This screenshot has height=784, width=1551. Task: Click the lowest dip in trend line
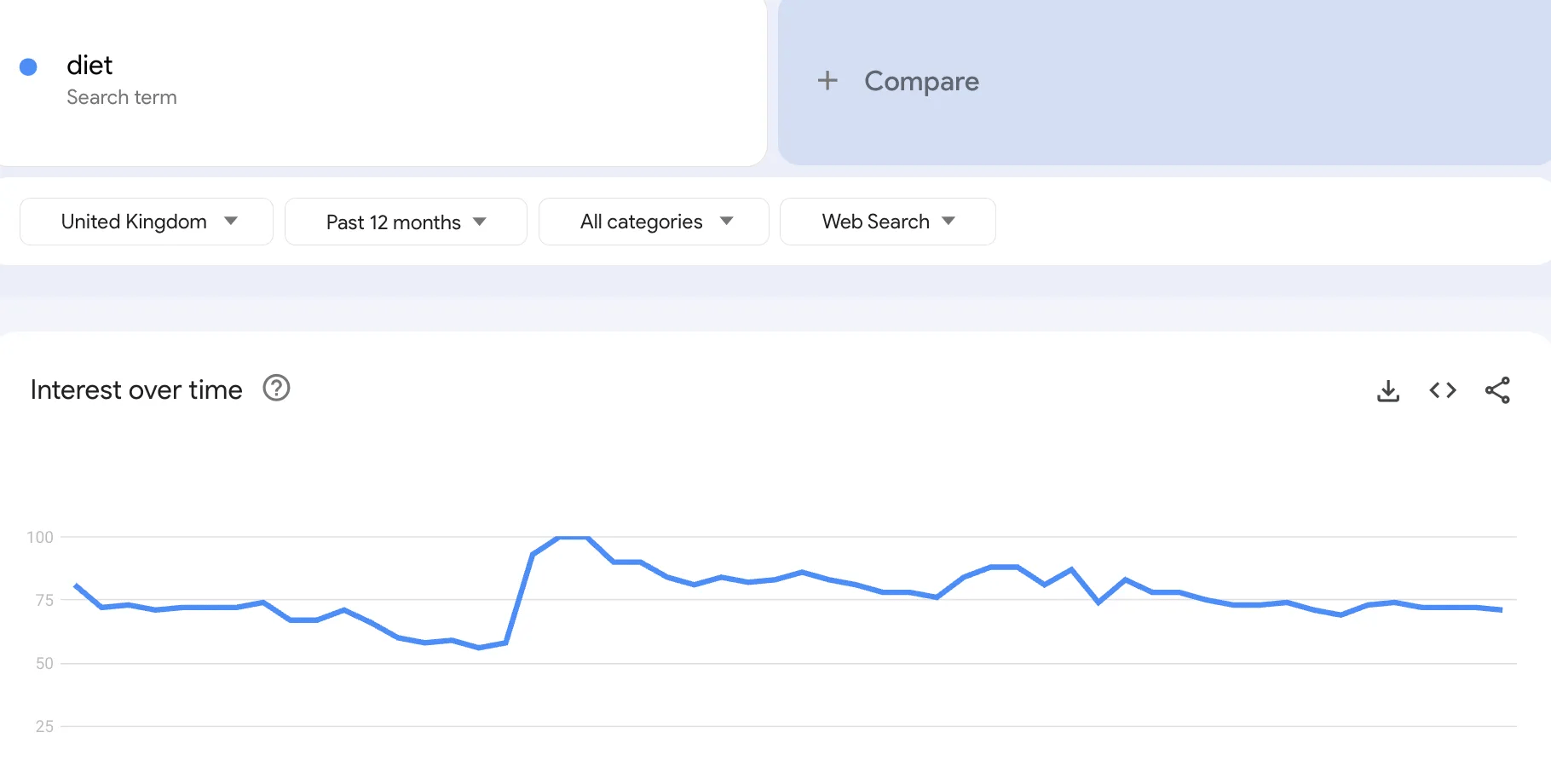click(x=480, y=648)
